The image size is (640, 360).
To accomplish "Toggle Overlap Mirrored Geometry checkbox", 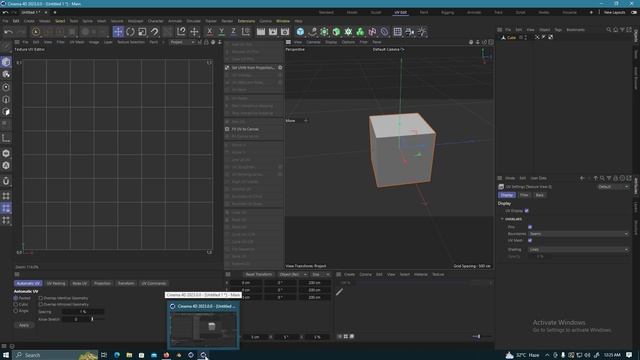I will pos(41,304).
